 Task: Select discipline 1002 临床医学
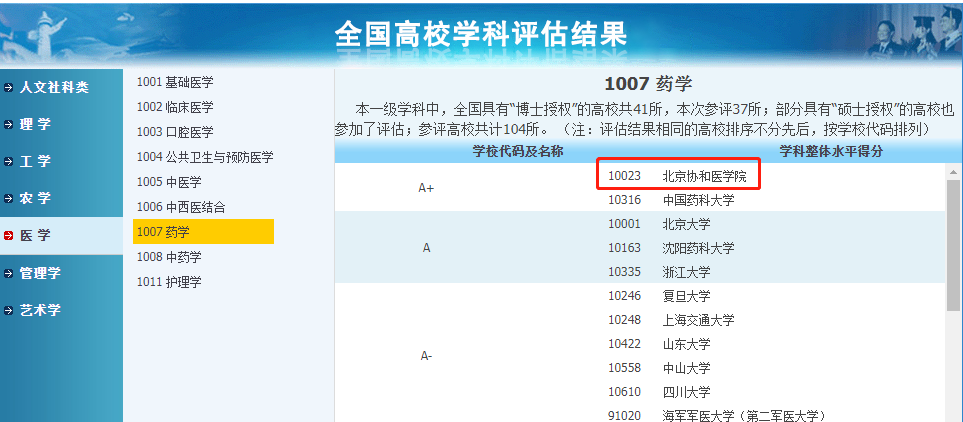(x=175, y=107)
